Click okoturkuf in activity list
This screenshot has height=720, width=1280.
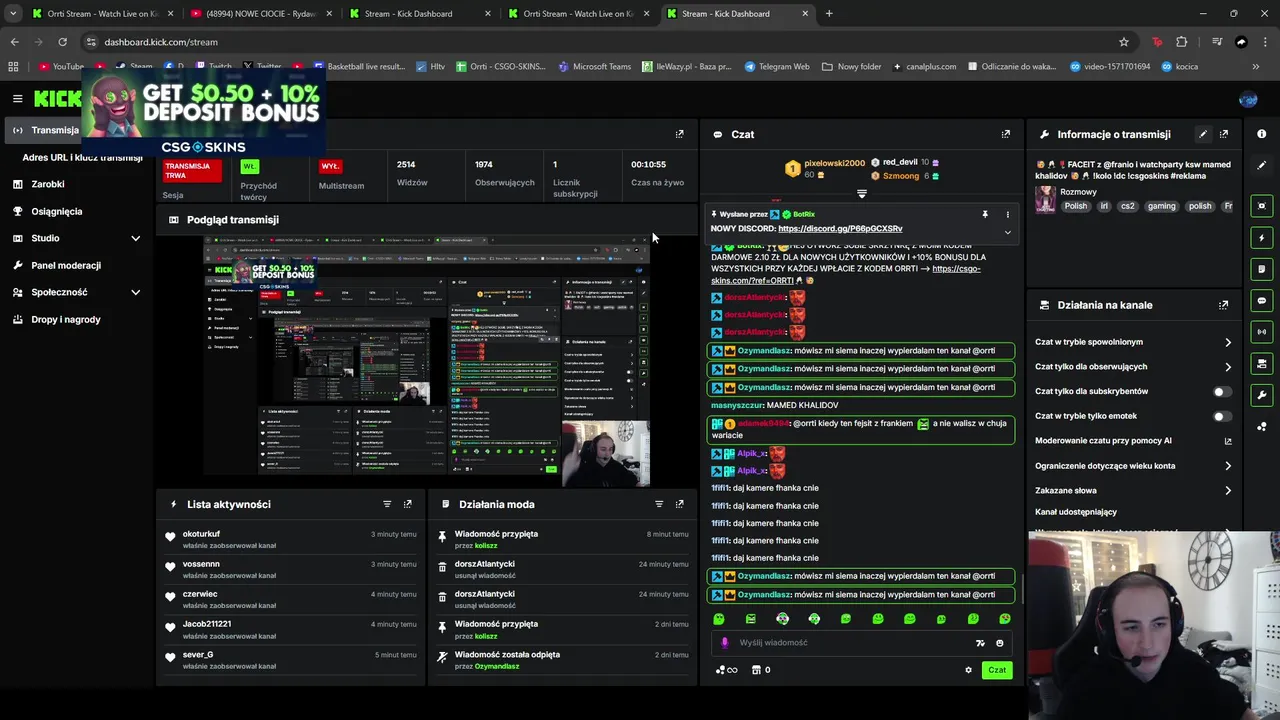201,534
